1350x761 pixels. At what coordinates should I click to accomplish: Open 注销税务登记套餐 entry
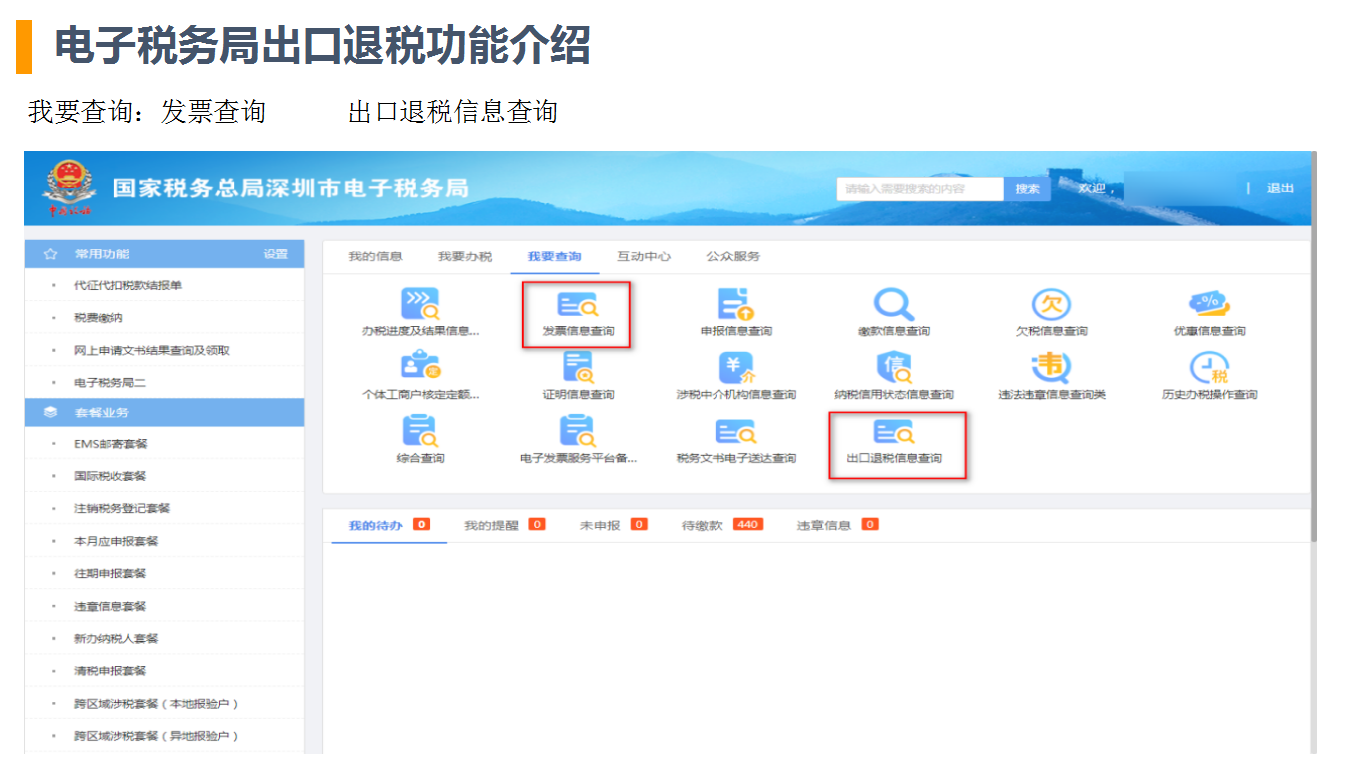[x=165, y=508]
